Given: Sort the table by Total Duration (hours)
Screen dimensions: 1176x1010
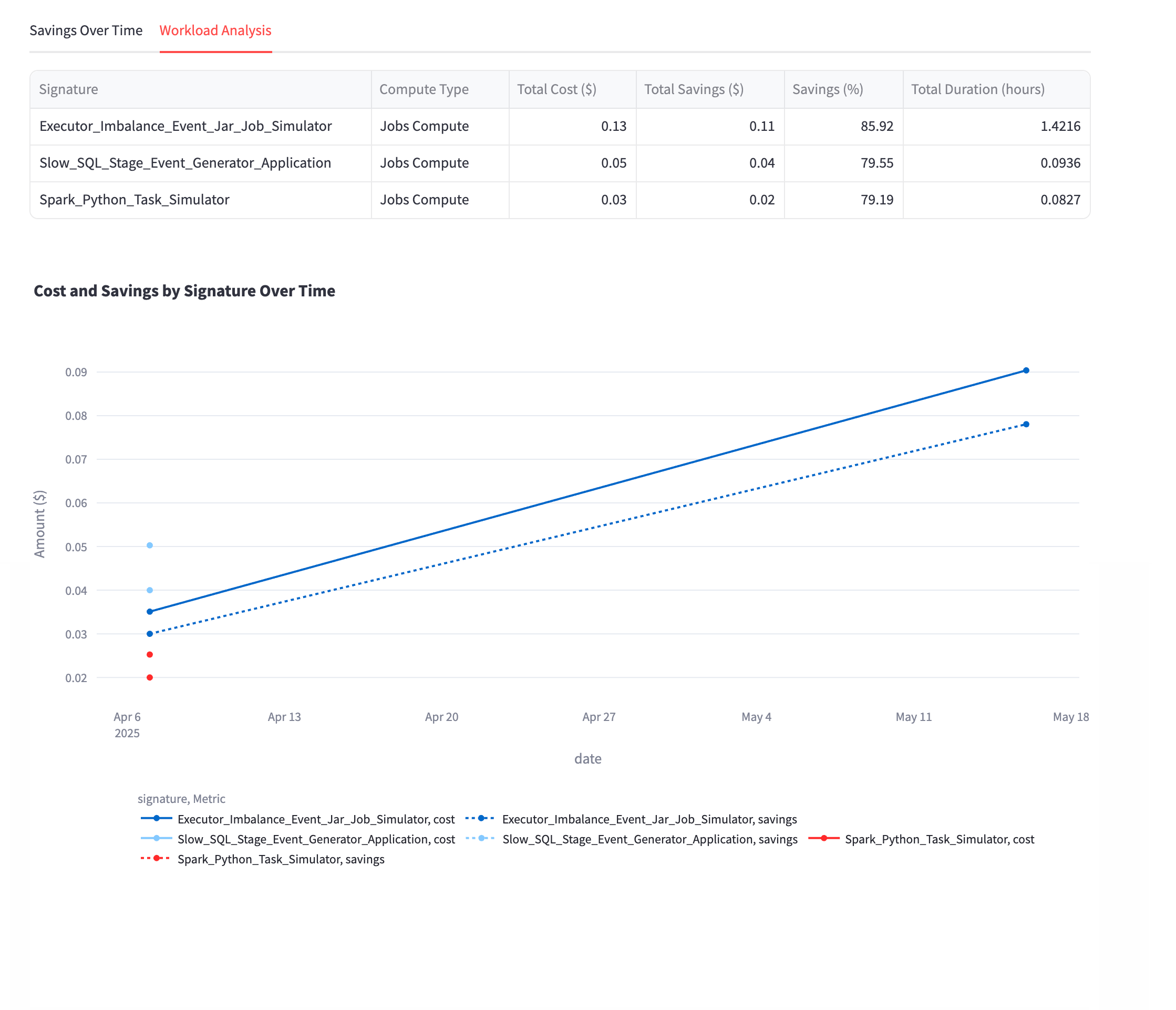Looking at the screenshot, I should coord(978,89).
